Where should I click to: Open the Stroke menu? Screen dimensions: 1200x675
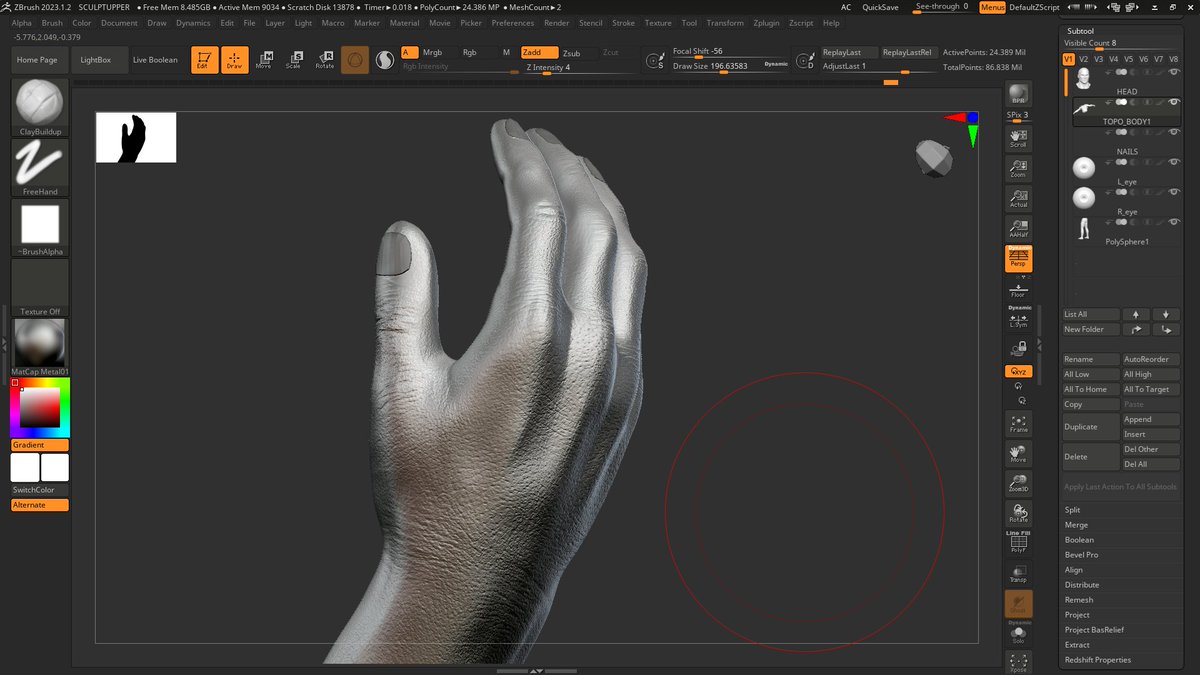click(x=623, y=22)
